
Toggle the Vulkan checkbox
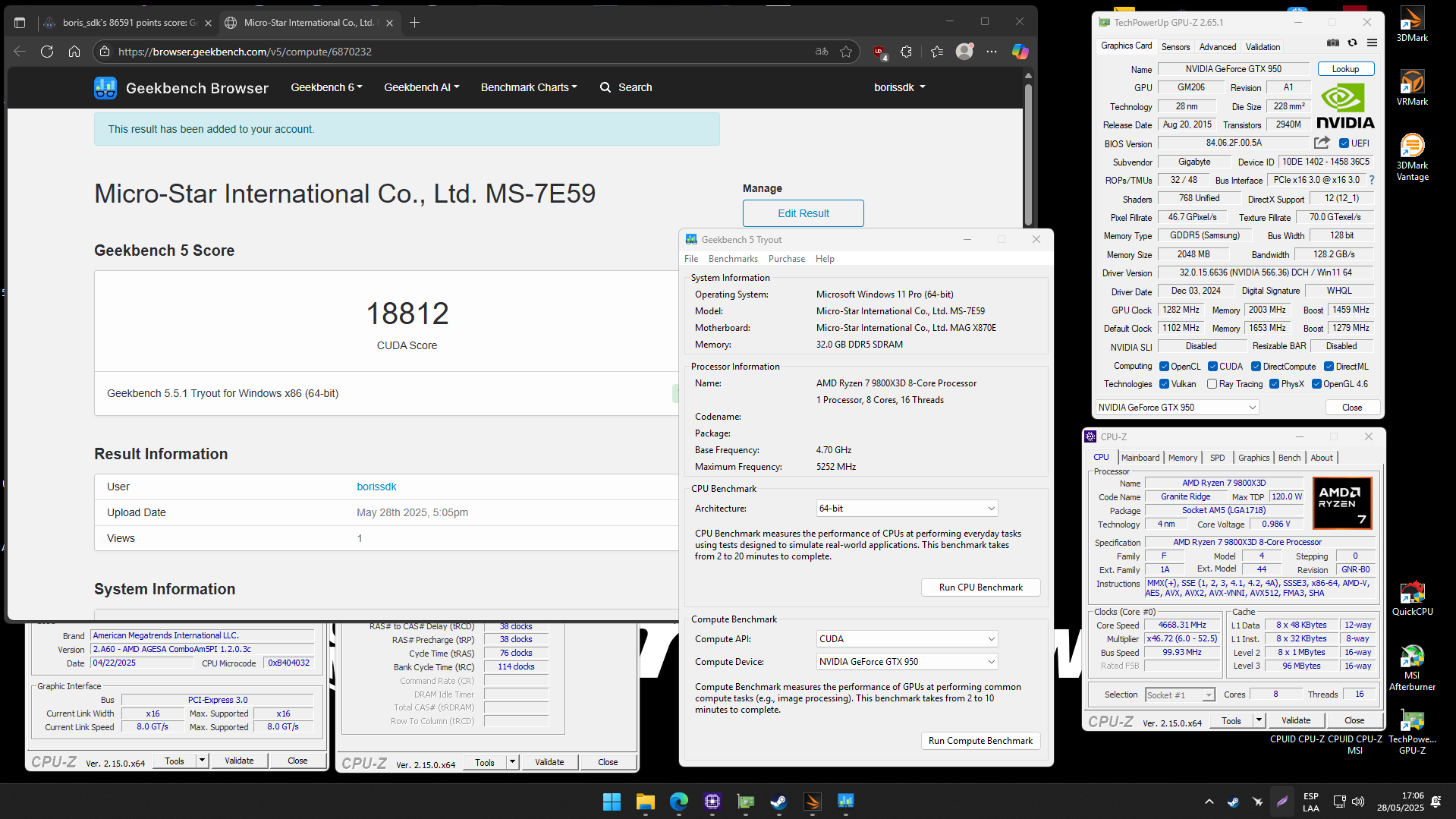[1164, 384]
